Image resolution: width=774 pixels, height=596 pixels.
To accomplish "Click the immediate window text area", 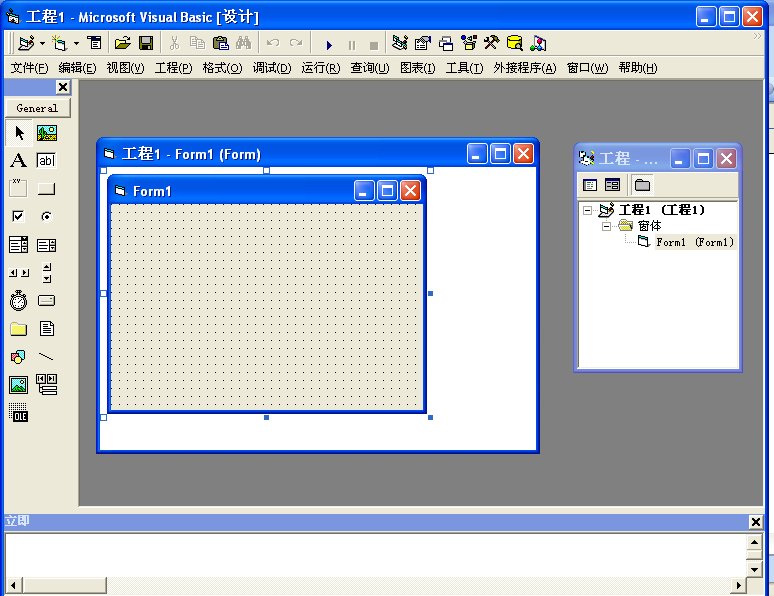I will tap(375, 555).
